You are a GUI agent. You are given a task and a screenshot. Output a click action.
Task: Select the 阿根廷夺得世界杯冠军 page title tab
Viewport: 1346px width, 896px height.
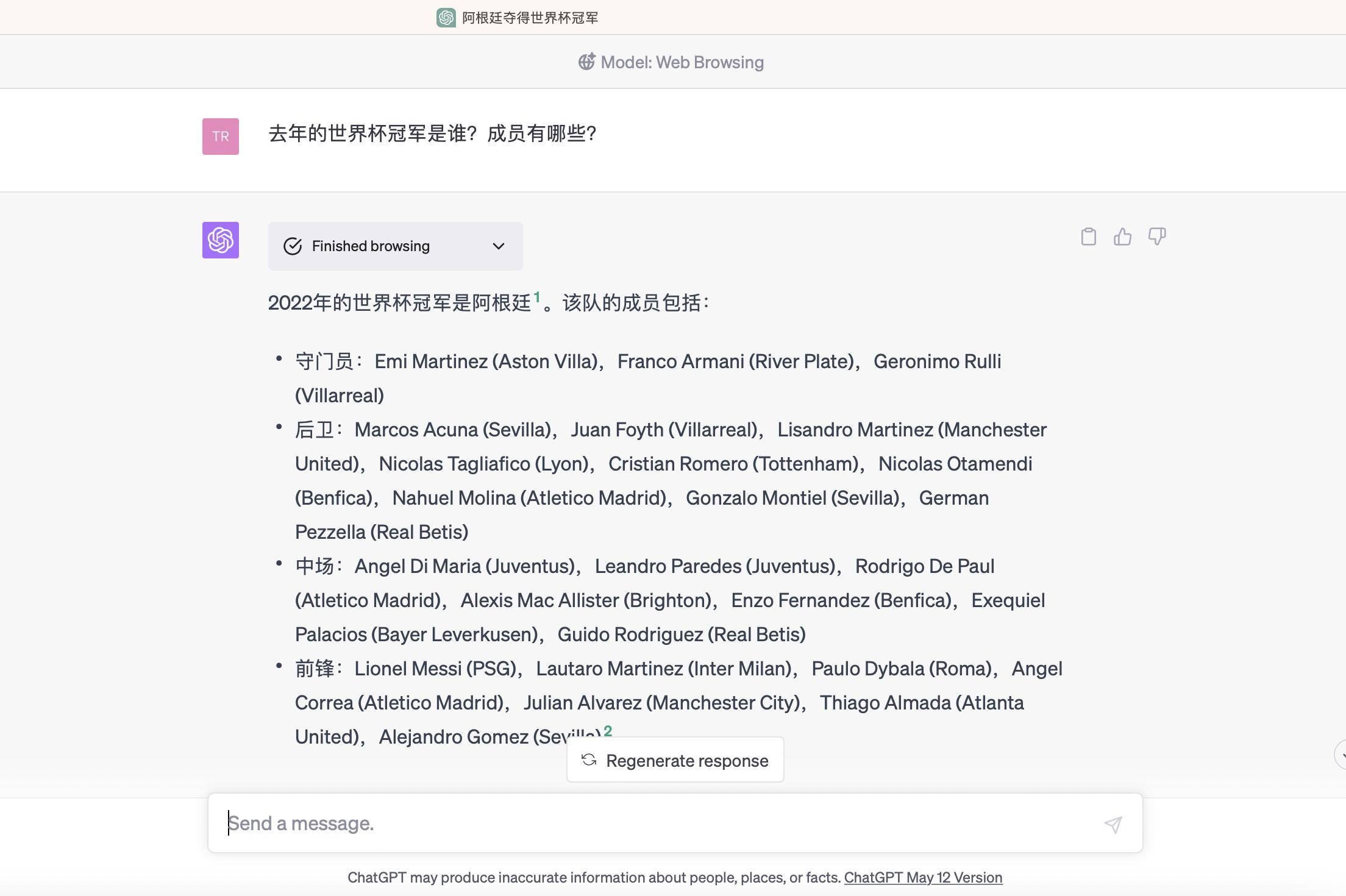530,18
